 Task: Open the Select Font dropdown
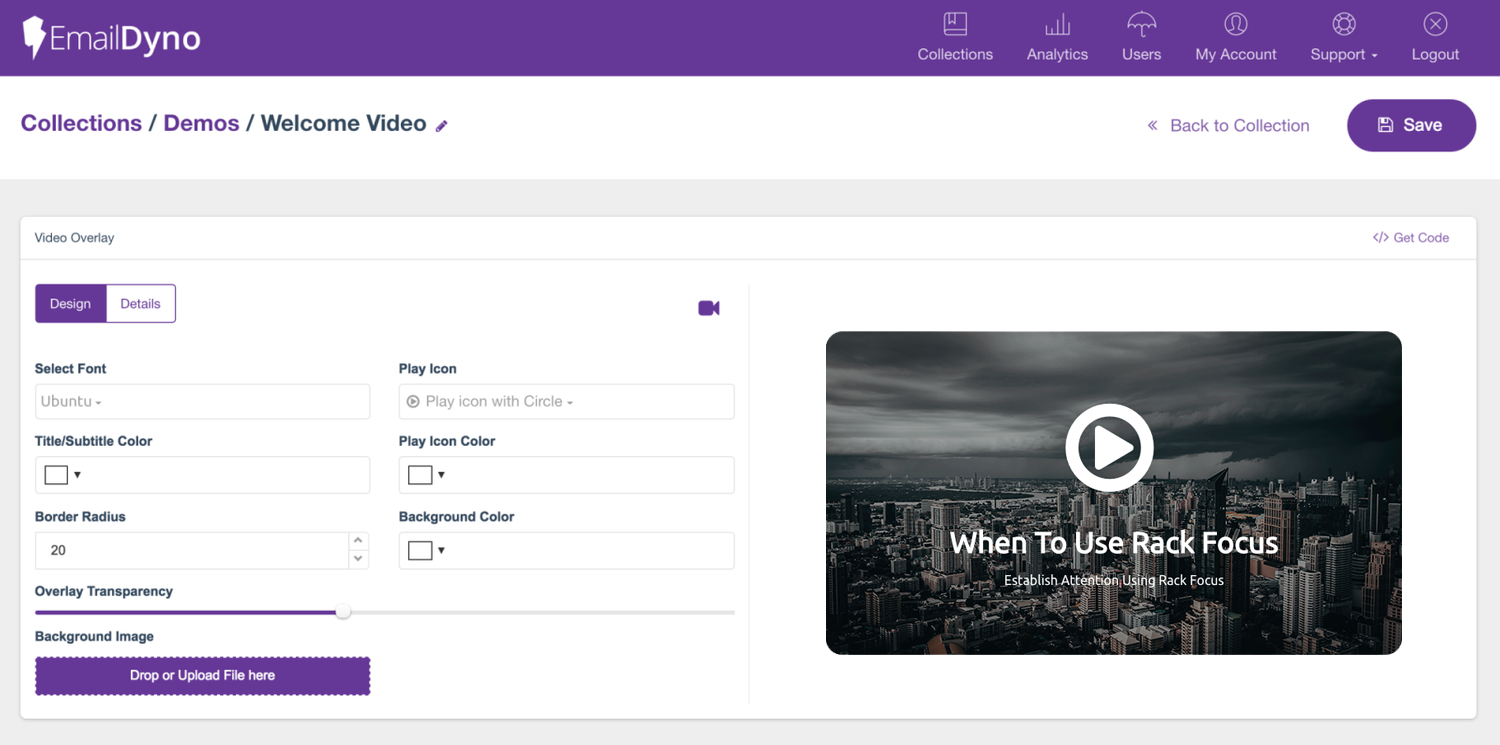pos(202,402)
